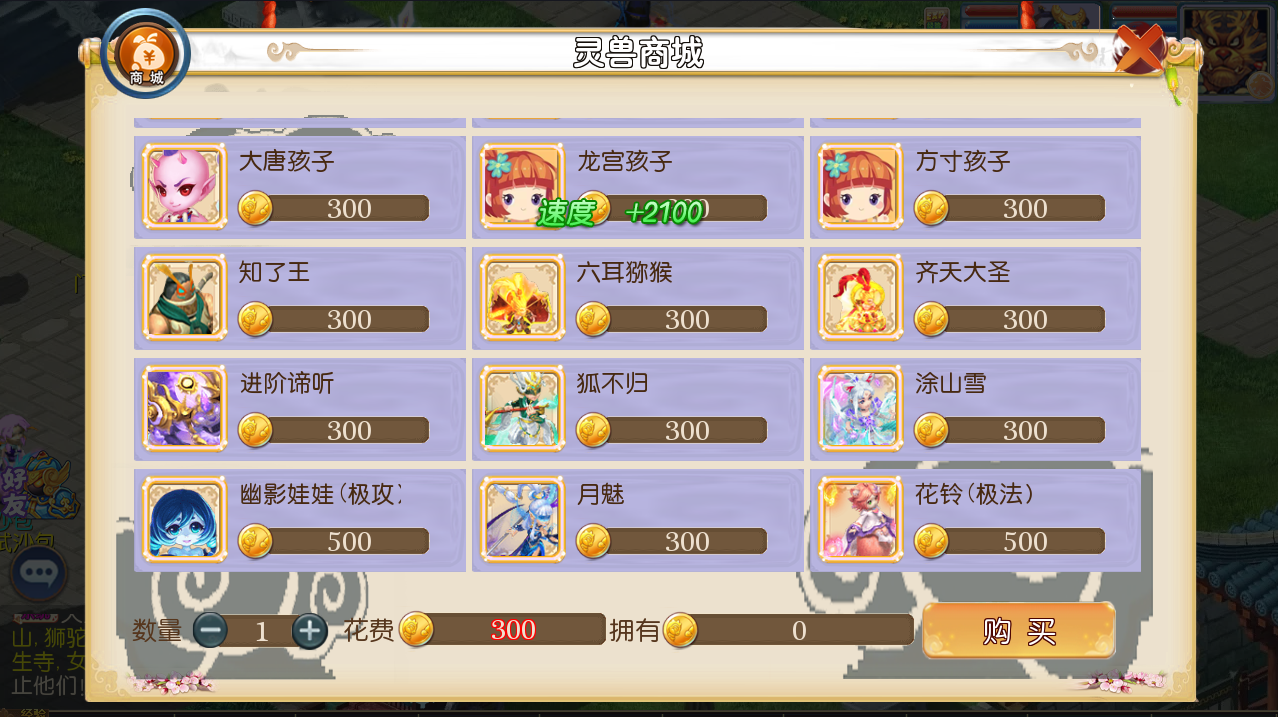Viewport: 1278px width, 717px height.
Task: Select the 进阶谛听 pet icon
Action: pyautogui.click(x=184, y=408)
